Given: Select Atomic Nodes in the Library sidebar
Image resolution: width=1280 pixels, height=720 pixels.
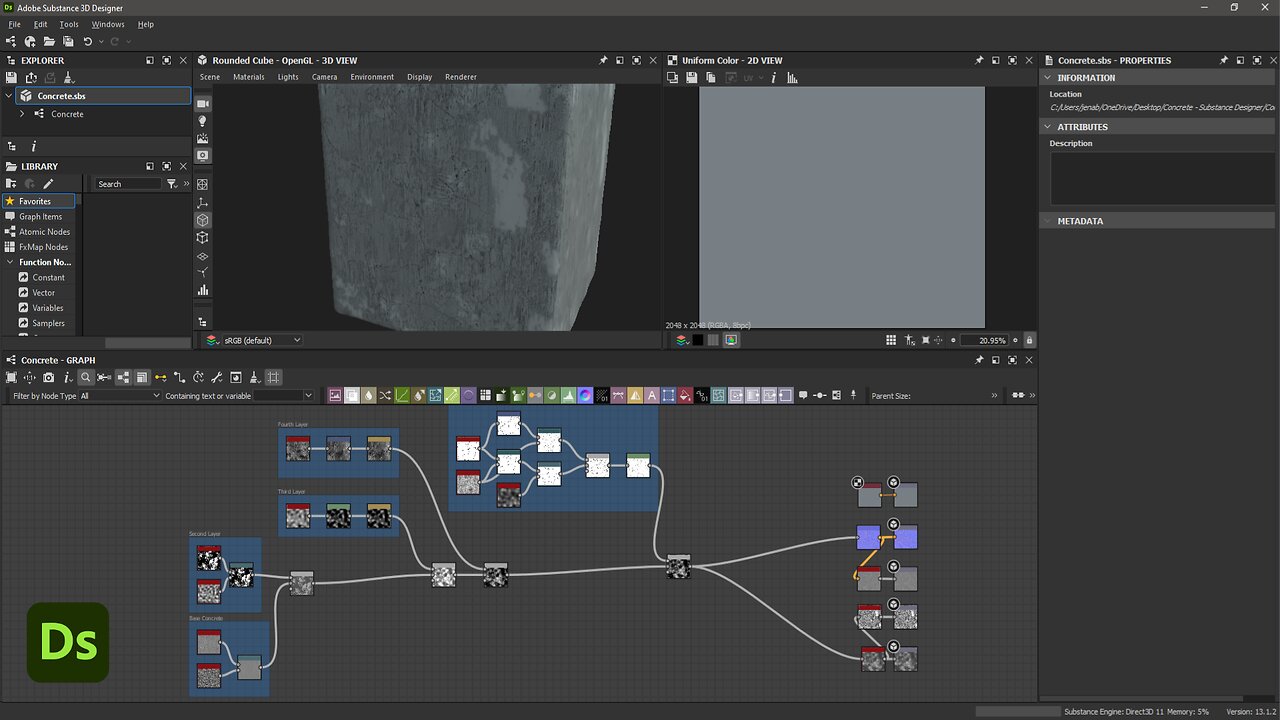Looking at the screenshot, I should pos(46,231).
